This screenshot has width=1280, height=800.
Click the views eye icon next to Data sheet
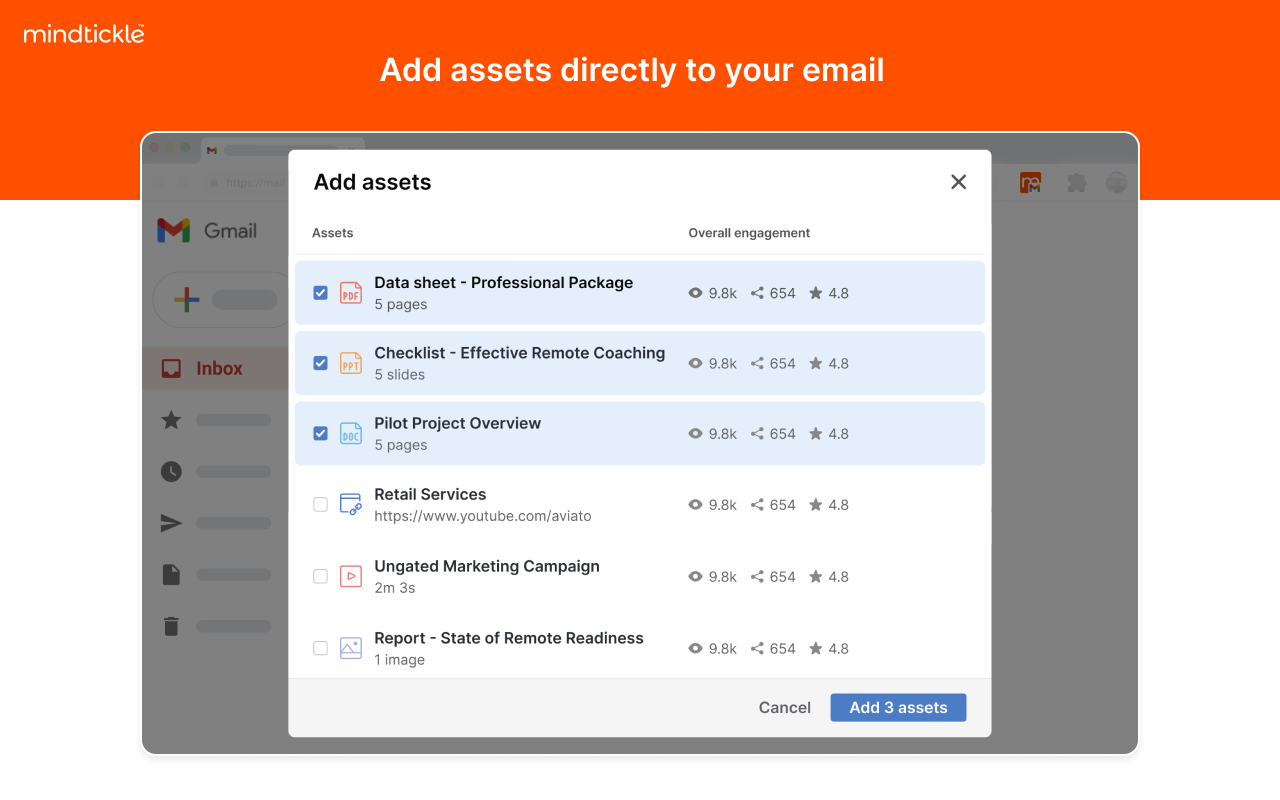(x=695, y=293)
